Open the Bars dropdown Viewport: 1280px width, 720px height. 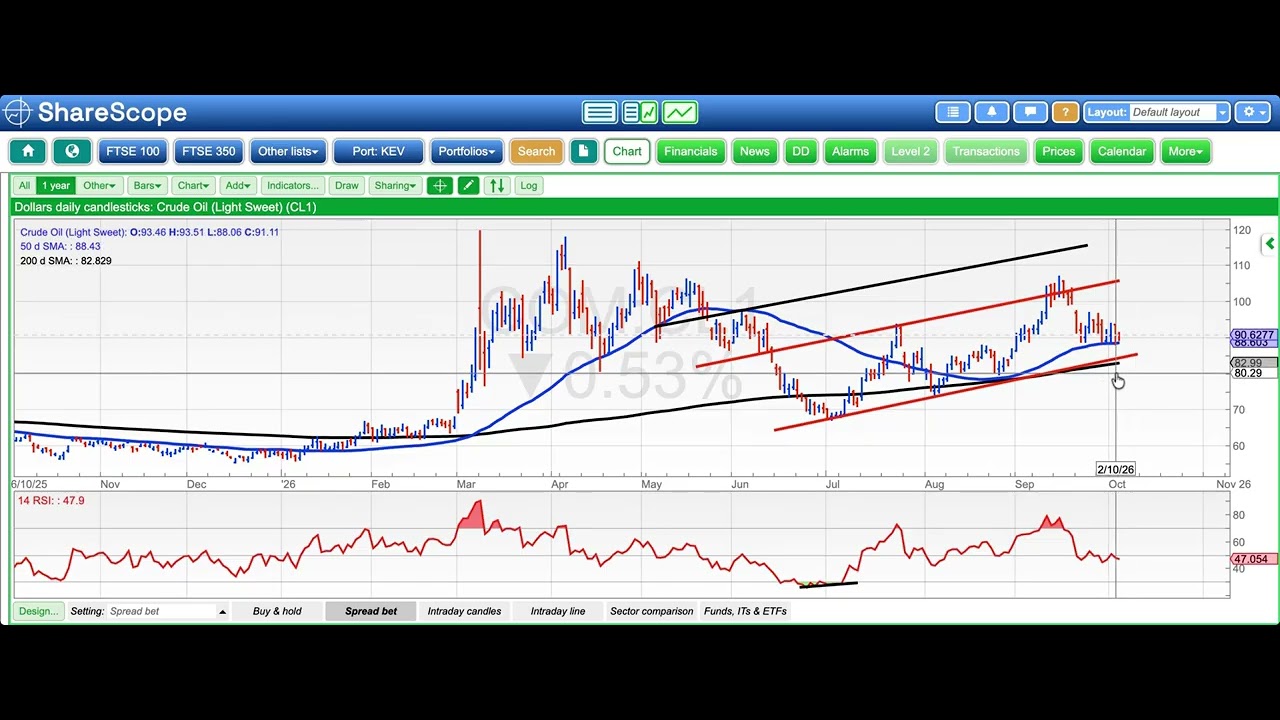148,185
